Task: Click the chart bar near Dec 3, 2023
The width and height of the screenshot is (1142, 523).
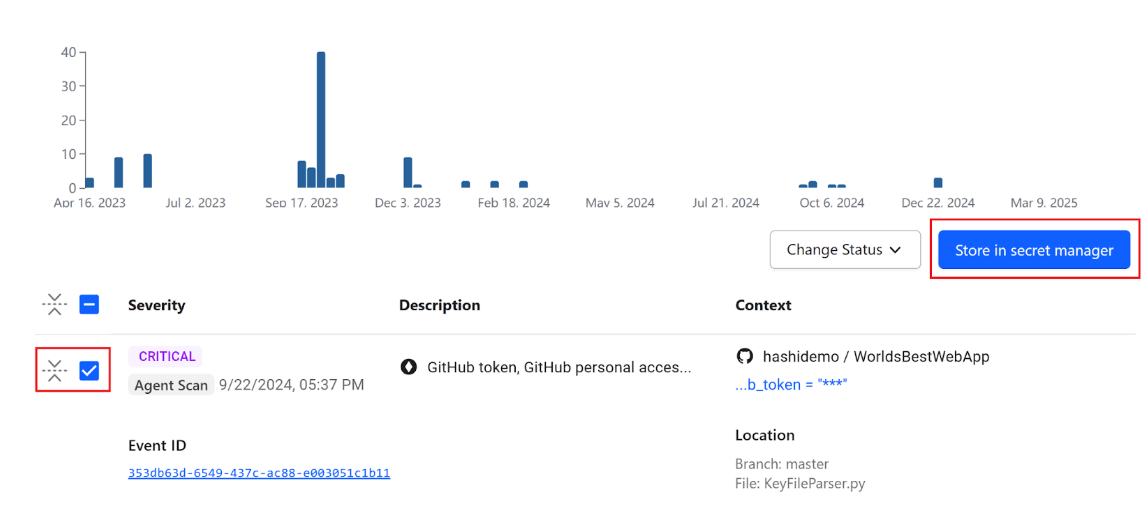Action: click(x=408, y=172)
